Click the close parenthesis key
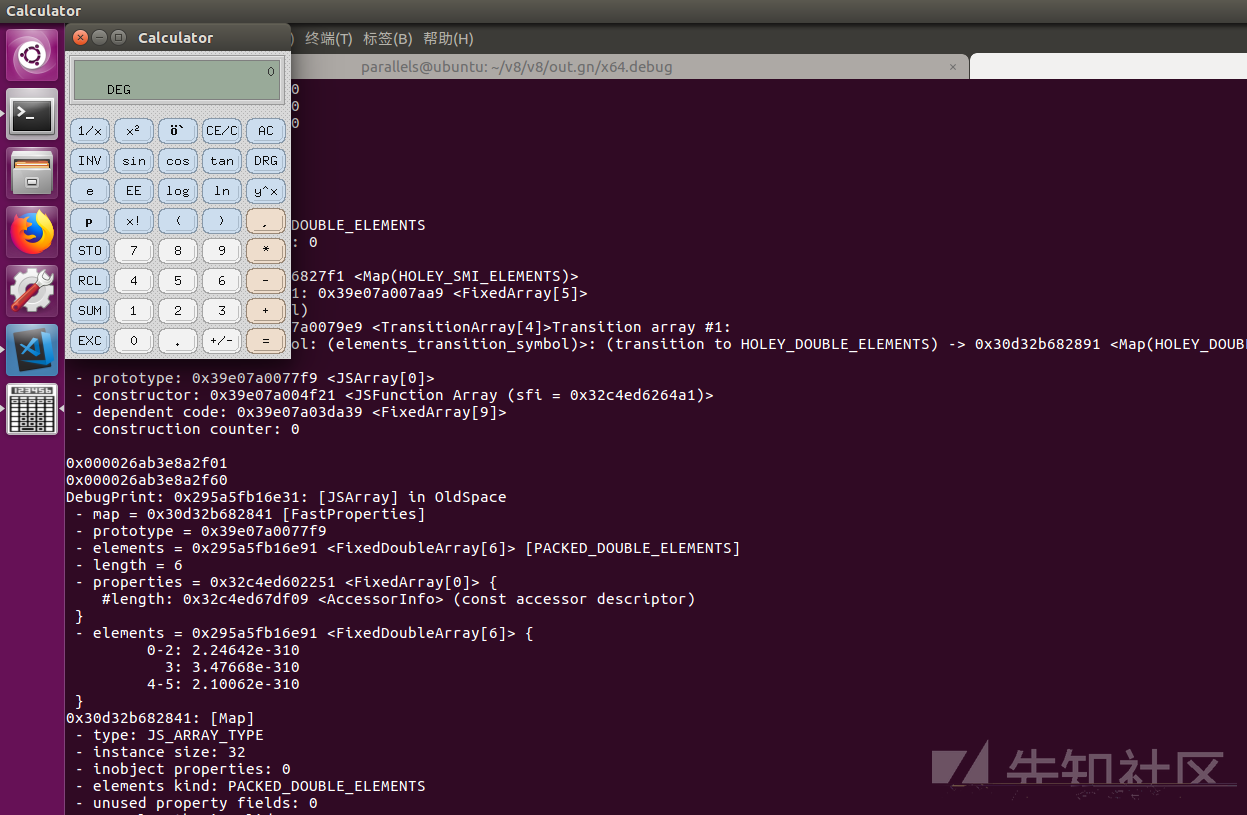This screenshot has width=1247, height=815. (x=222, y=221)
